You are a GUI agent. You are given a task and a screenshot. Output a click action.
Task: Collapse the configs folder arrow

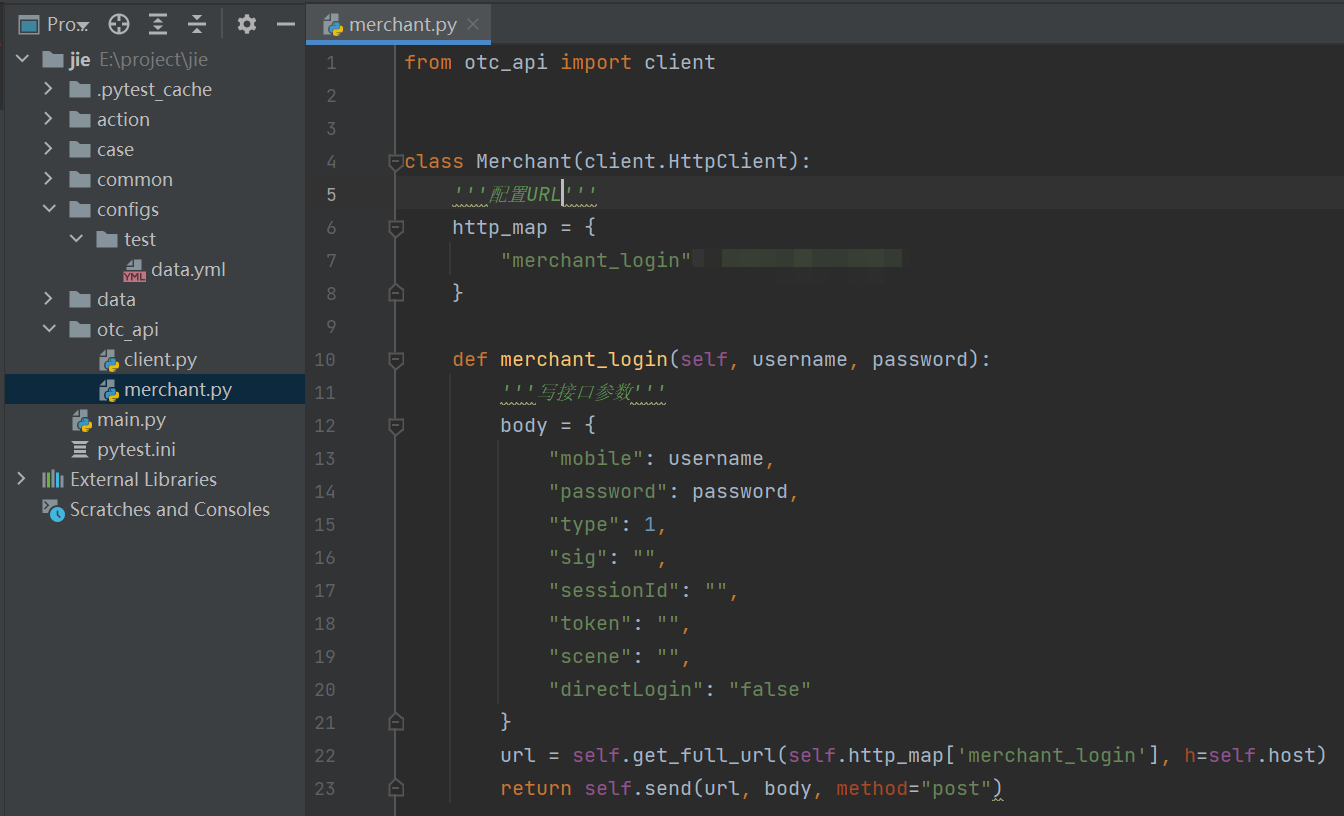(48, 210)
